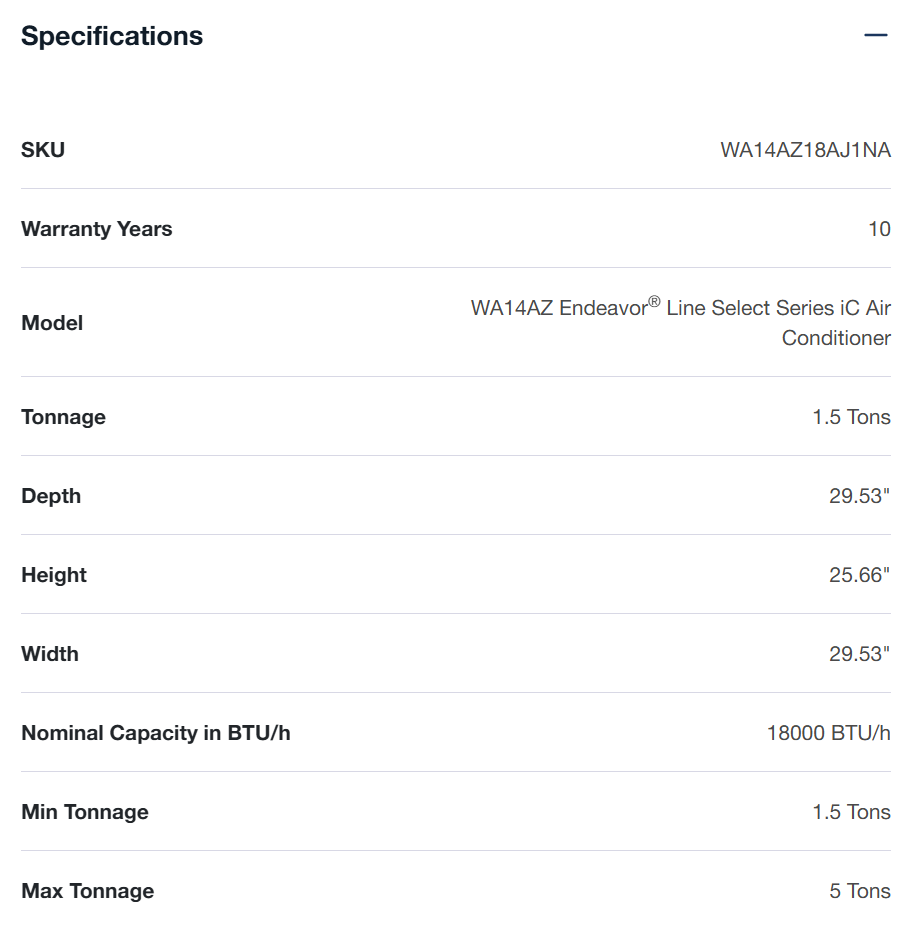Image resolution: width=919 pixels, height=939 pixels.
Task: Select the SKU row label
Action: click(43, 150)
